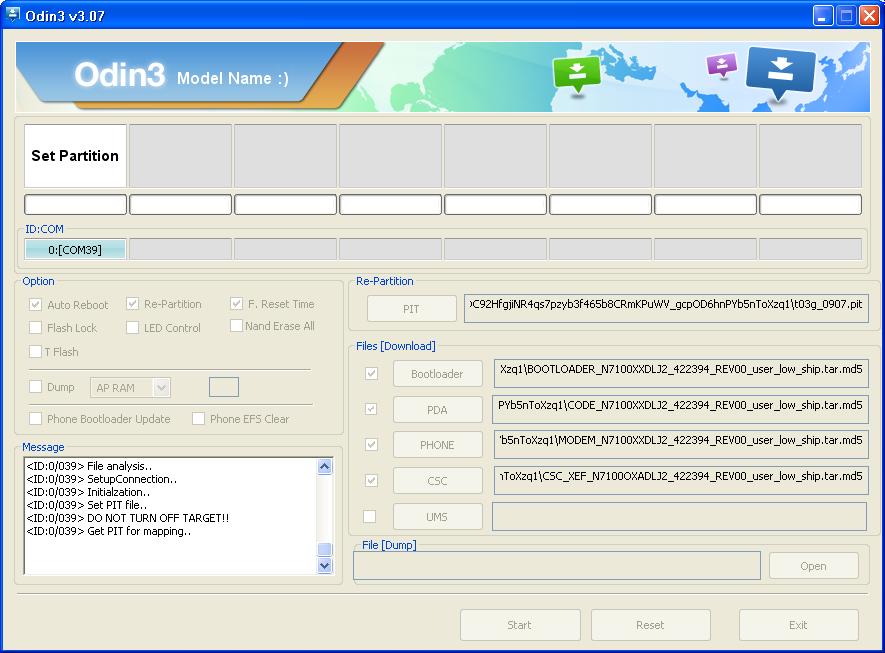Click the purple download bubble icon in banner
The image size is (885, 653).
721,65
